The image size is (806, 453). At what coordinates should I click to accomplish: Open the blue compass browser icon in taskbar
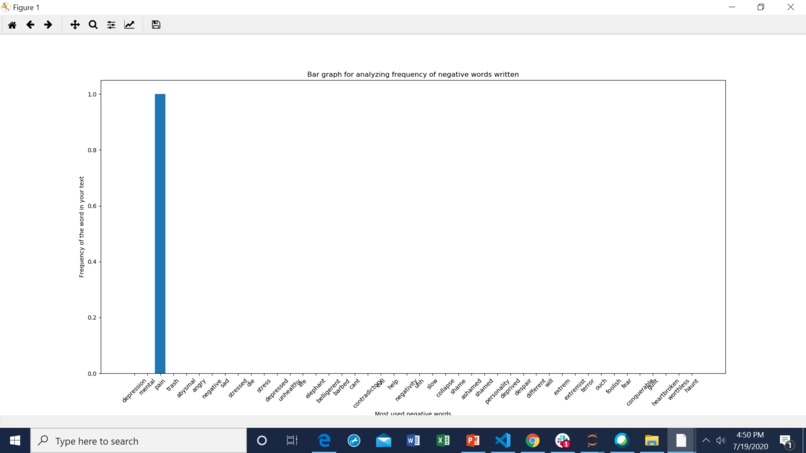click(354, 441)
